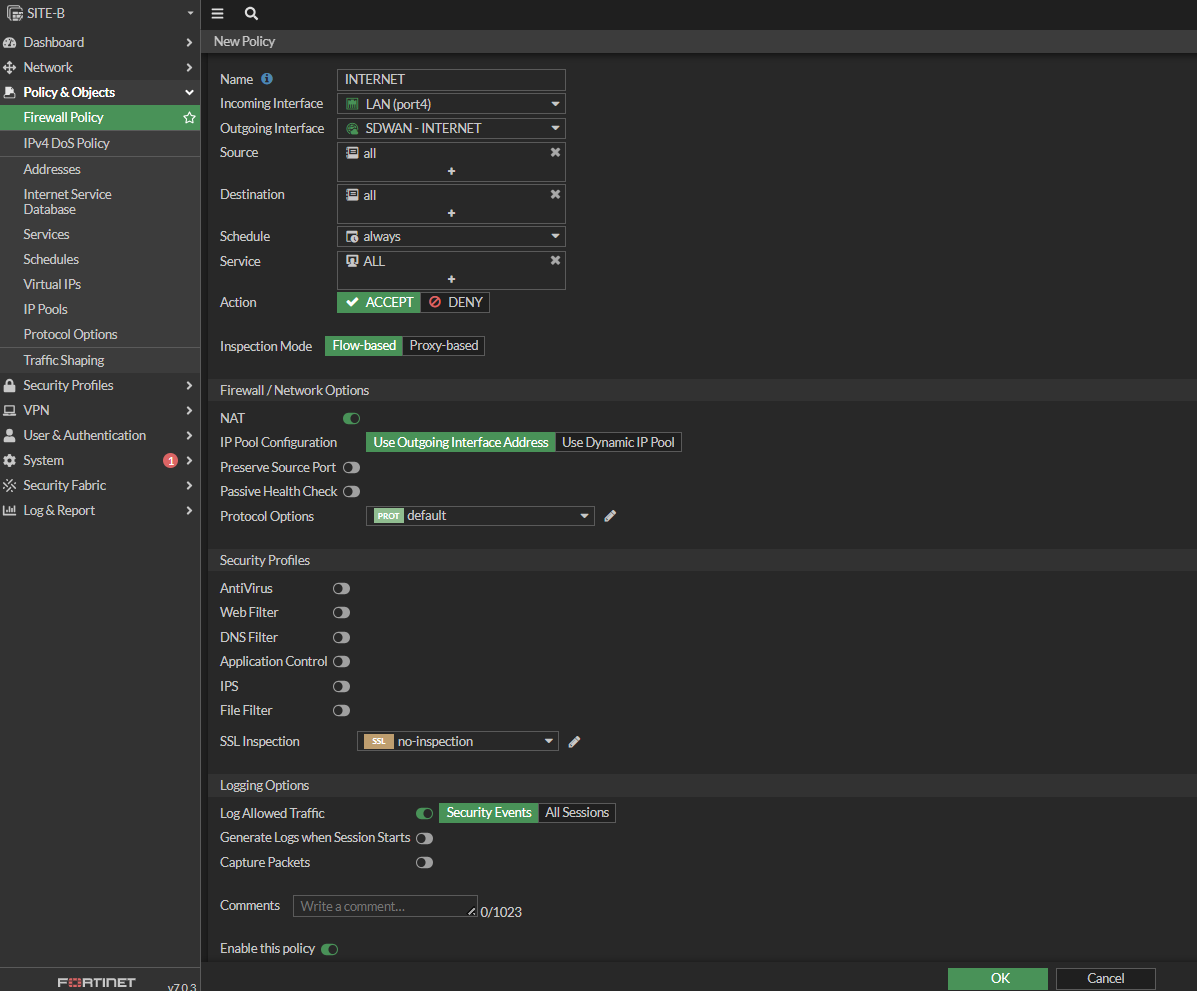Screen dimensions: 1197x991
Task: Click the search magnifier icon
Action: 251,14
